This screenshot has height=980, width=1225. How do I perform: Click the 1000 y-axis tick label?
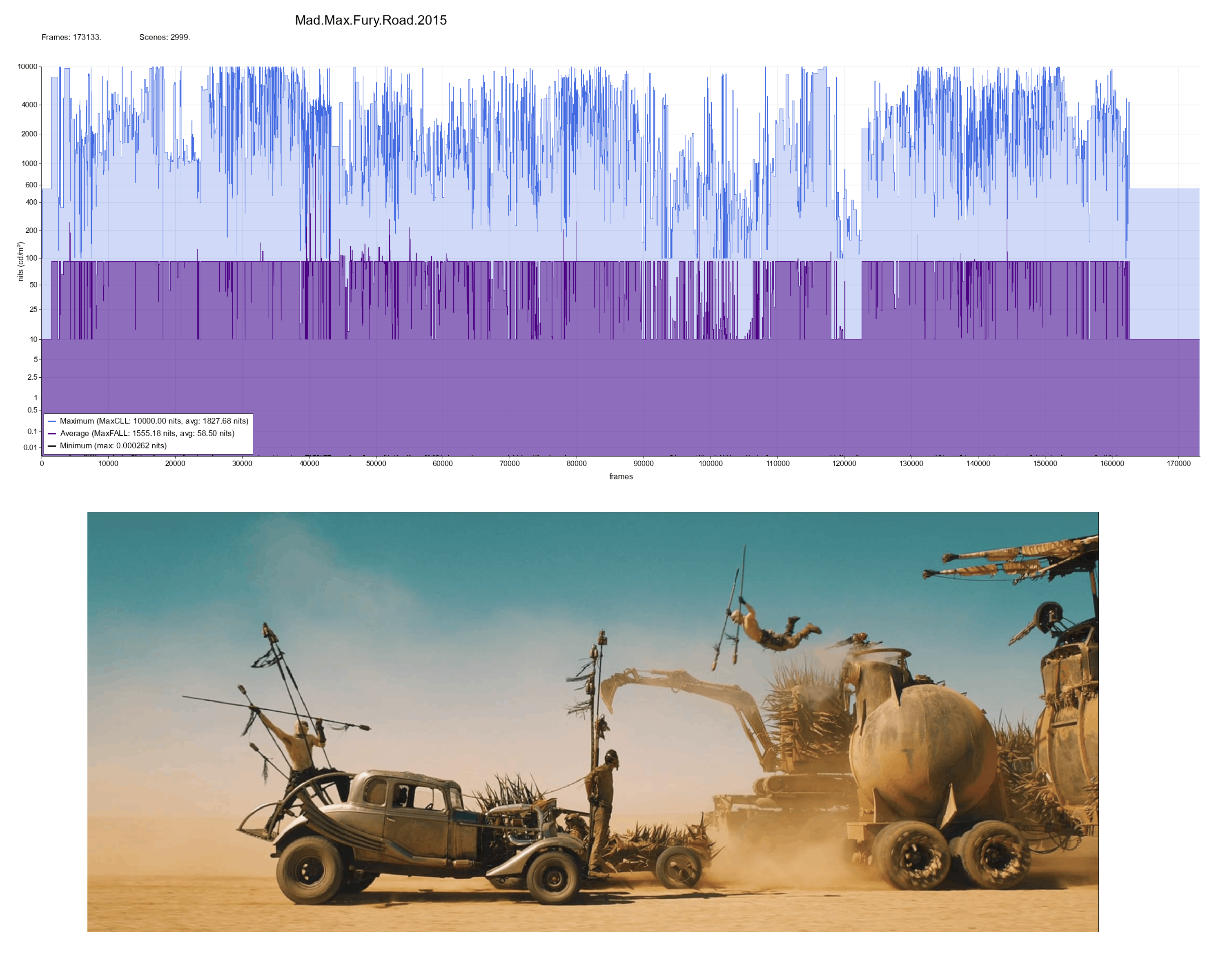(29, 164)
